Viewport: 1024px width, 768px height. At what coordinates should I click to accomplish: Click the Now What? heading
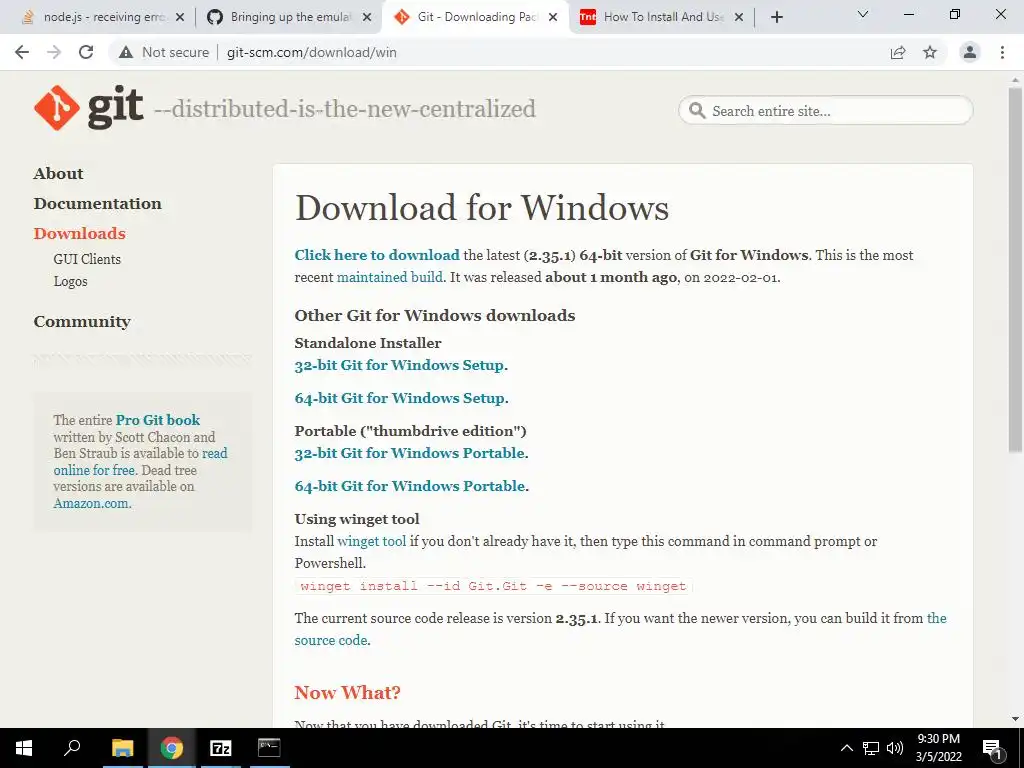click(347, 692)
